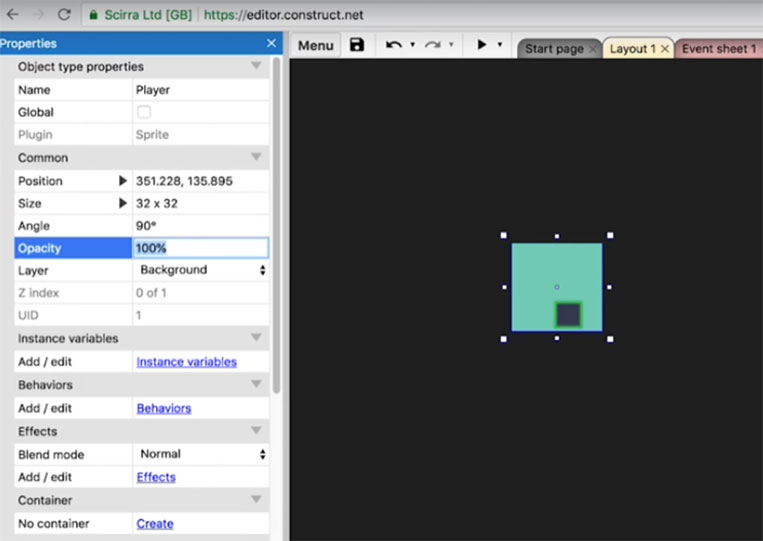Click the Opacity 100% input field
This screenshot has width=763, height=541.
200,248
